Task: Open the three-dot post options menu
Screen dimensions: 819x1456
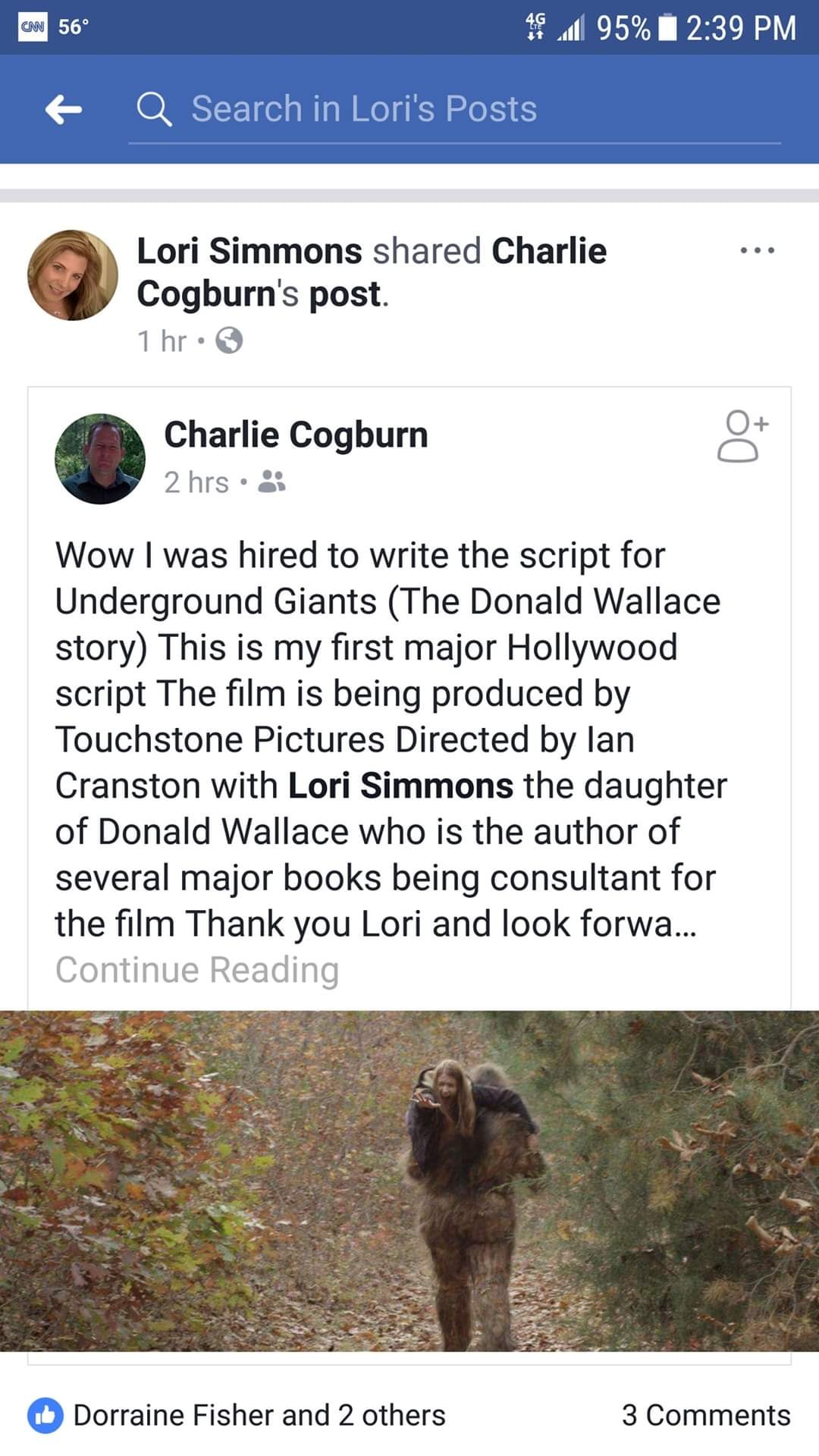Action: [758, 250]
